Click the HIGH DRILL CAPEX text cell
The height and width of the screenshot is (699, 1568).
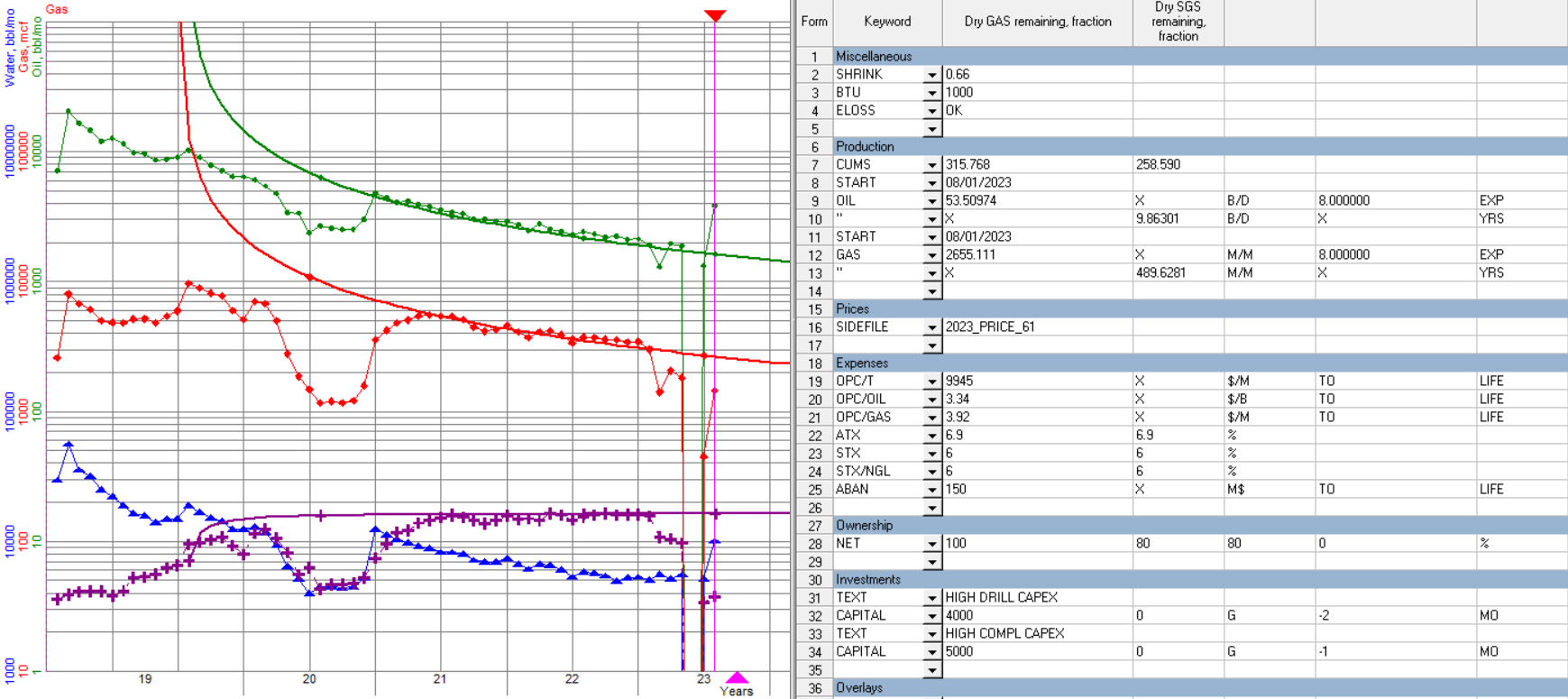pyautogui.click(x=1037, y=597)
